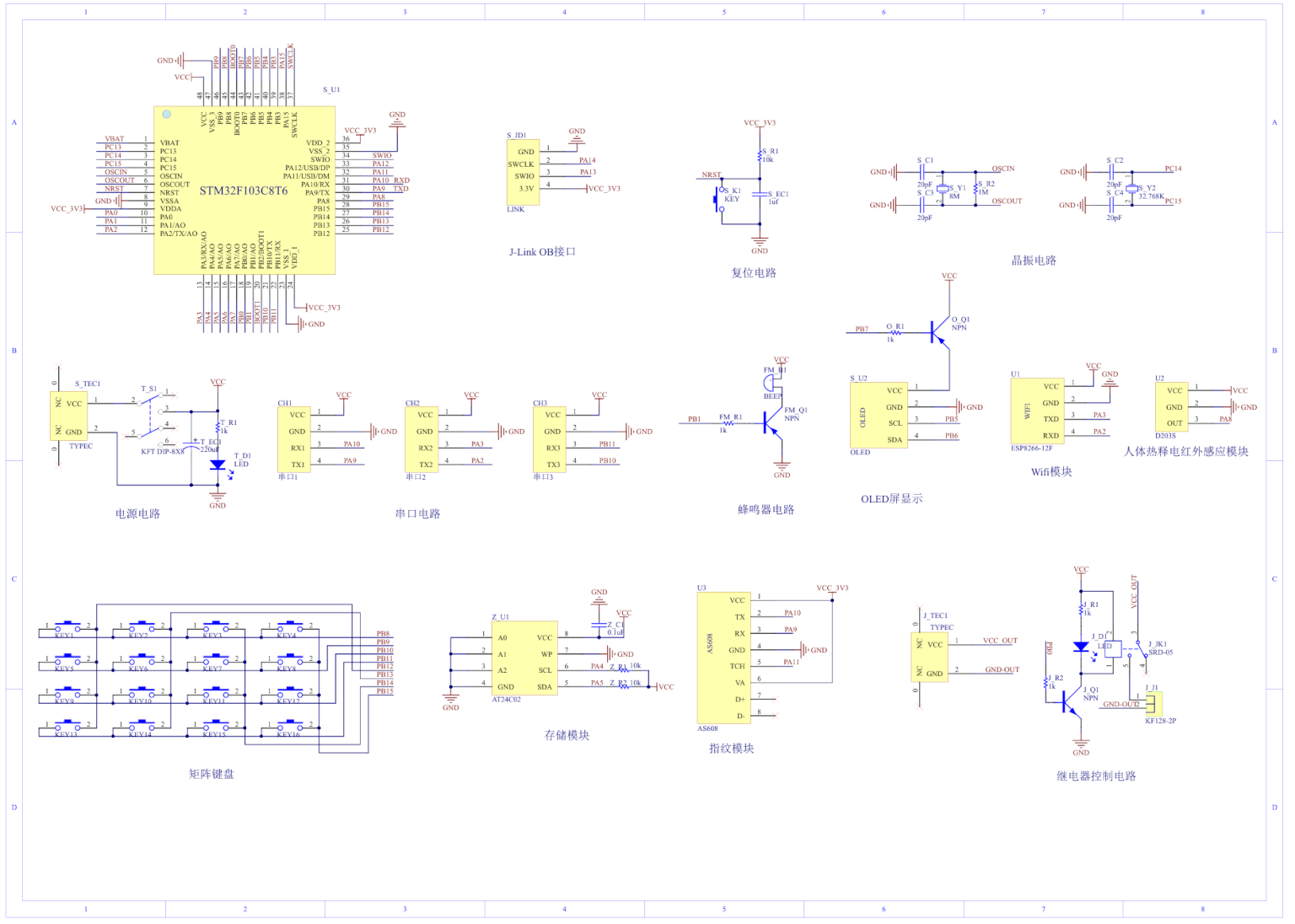Click the '存储模块' caption
Viewport: 1295px width, 924px height.
[x=567, y=735]
